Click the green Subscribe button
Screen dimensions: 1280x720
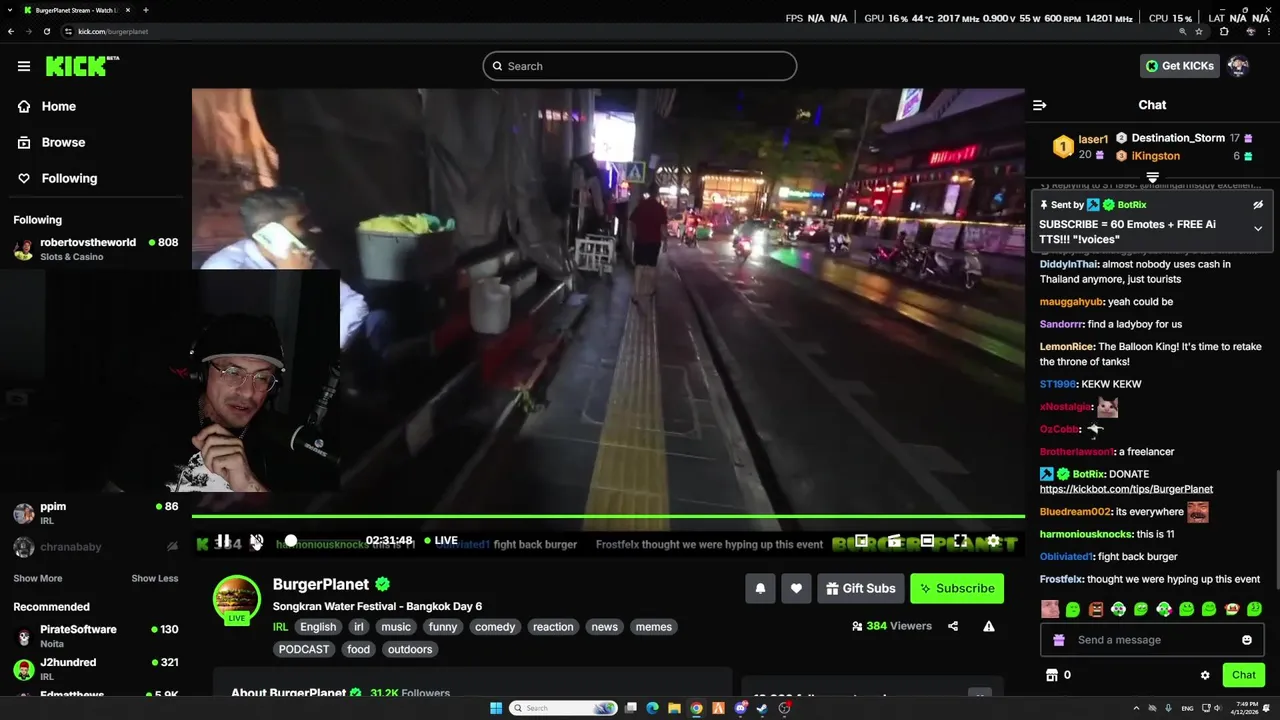coord(957,588)
